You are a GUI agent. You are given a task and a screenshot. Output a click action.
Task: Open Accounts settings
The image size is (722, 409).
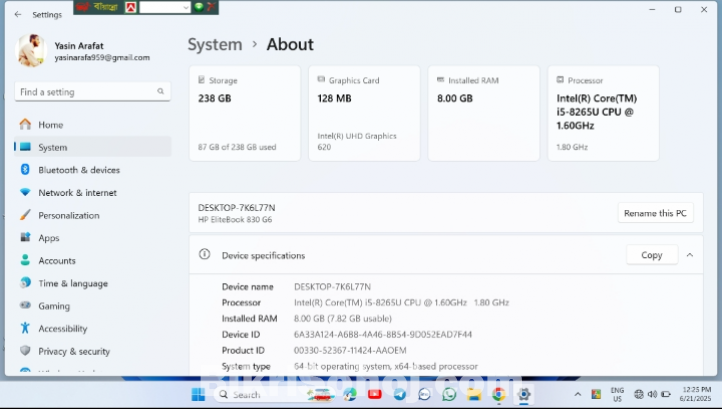[93, 261]
